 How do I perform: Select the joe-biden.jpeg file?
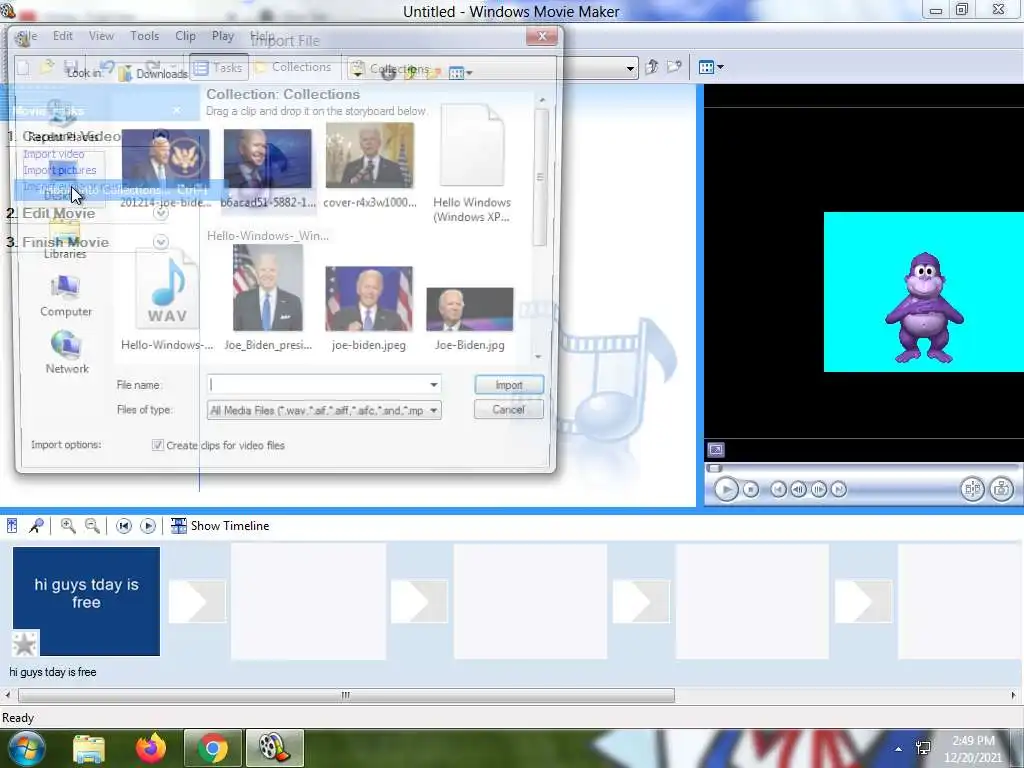click(x=369, y=309)
